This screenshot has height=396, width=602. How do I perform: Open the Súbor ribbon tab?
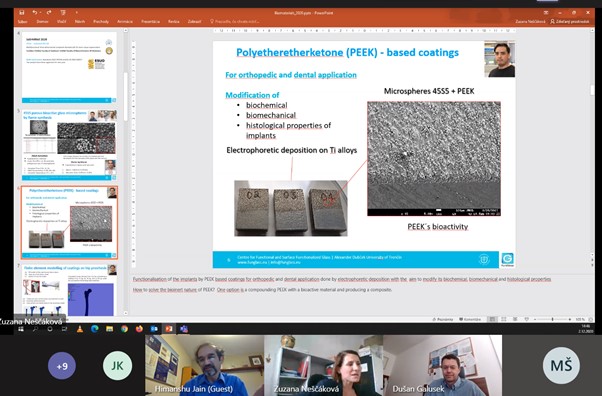pyautogui.click(x=23, y=22)
